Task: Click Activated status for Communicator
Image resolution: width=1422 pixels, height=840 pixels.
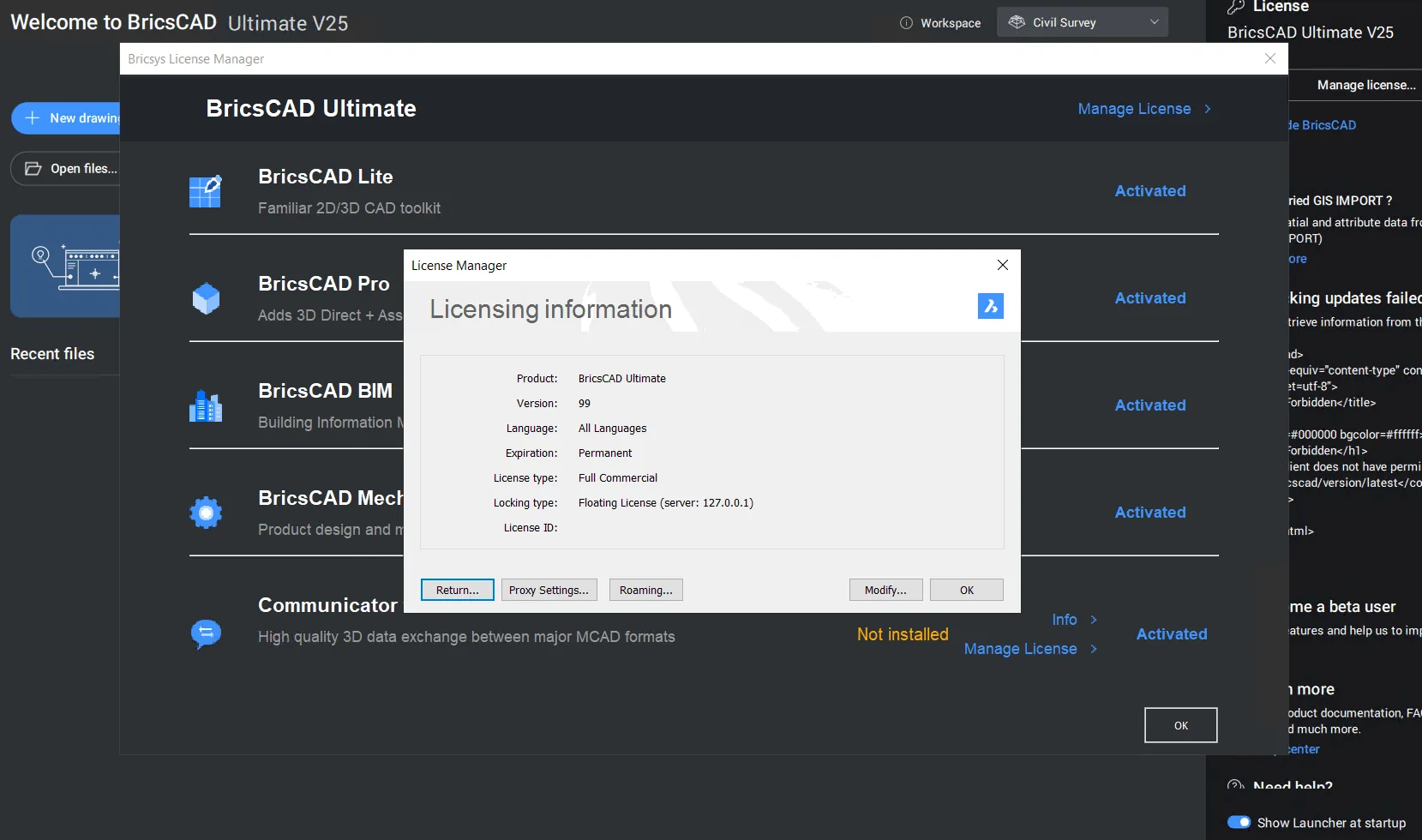Action: coord(1172,634)
